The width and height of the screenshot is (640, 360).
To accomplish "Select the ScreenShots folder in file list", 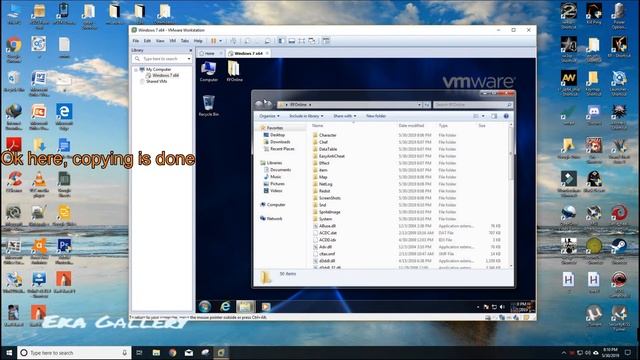I will pyautogui.click(x=327, y=198).
